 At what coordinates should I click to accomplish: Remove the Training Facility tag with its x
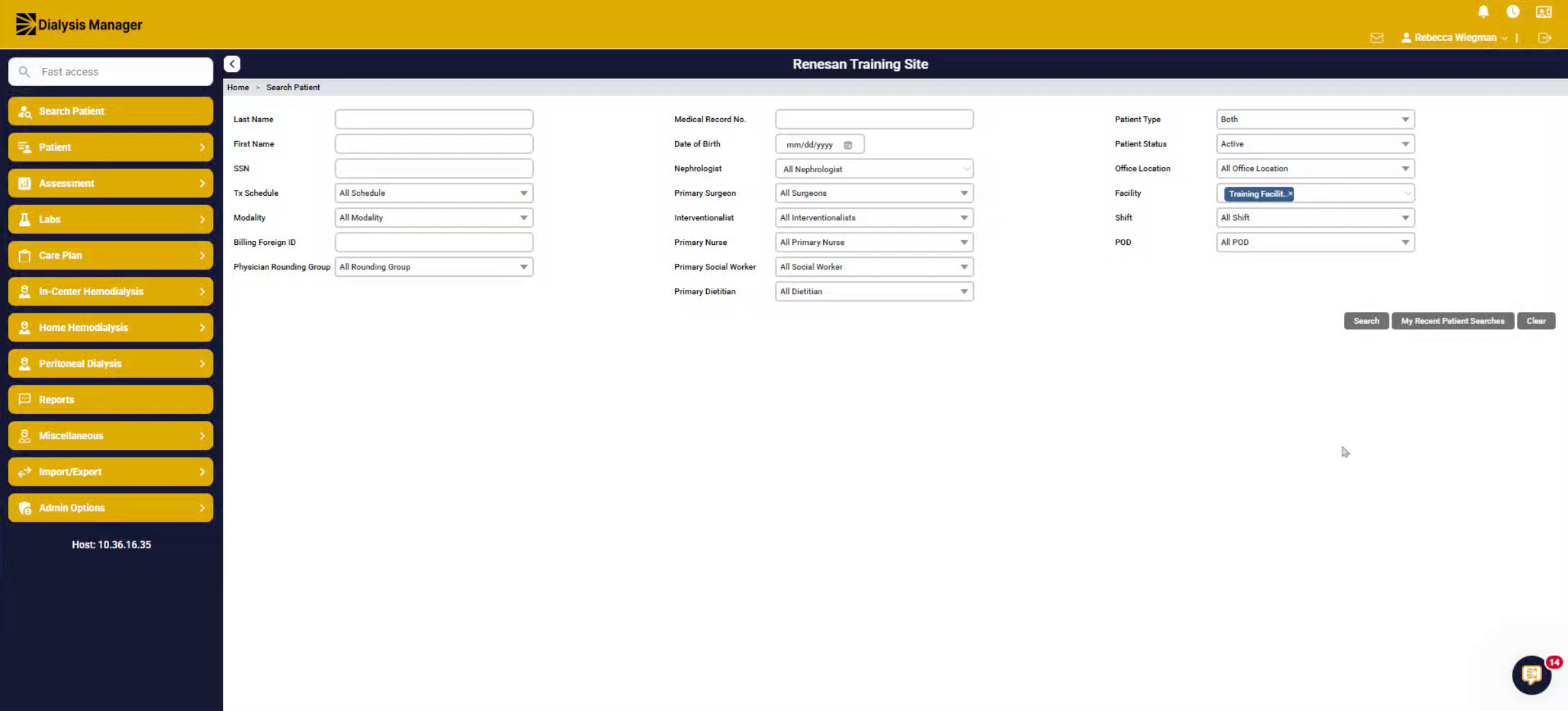(x=1290, y=194)
